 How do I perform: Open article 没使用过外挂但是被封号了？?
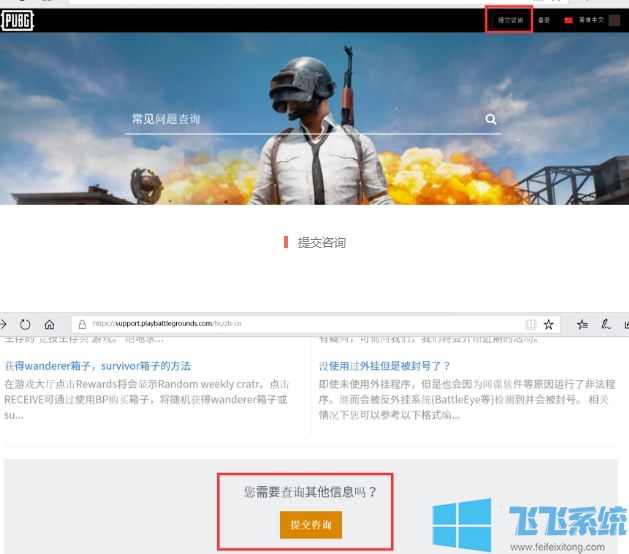[x=384, y=366]
